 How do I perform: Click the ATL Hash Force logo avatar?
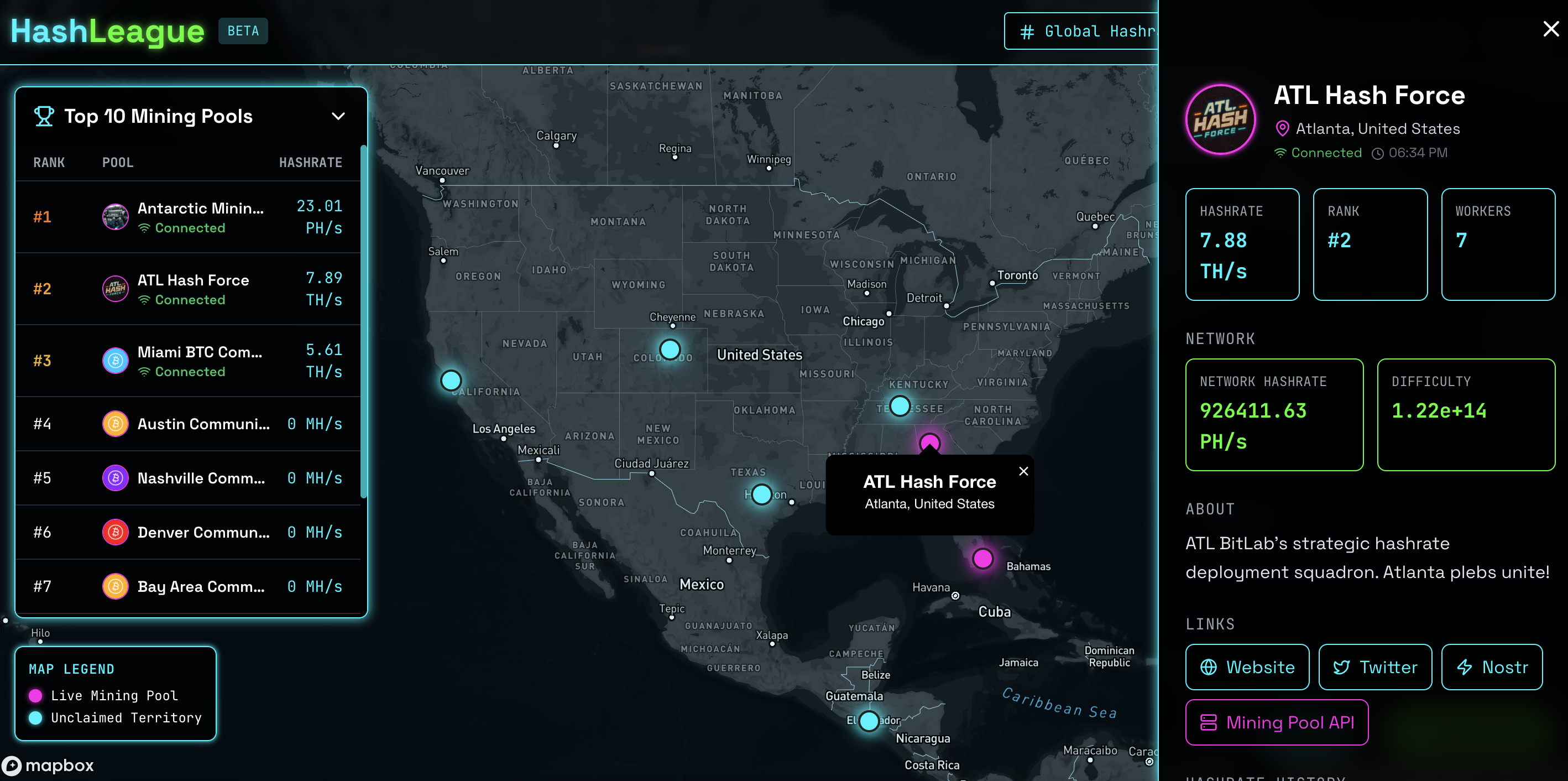coord(1220,119)
